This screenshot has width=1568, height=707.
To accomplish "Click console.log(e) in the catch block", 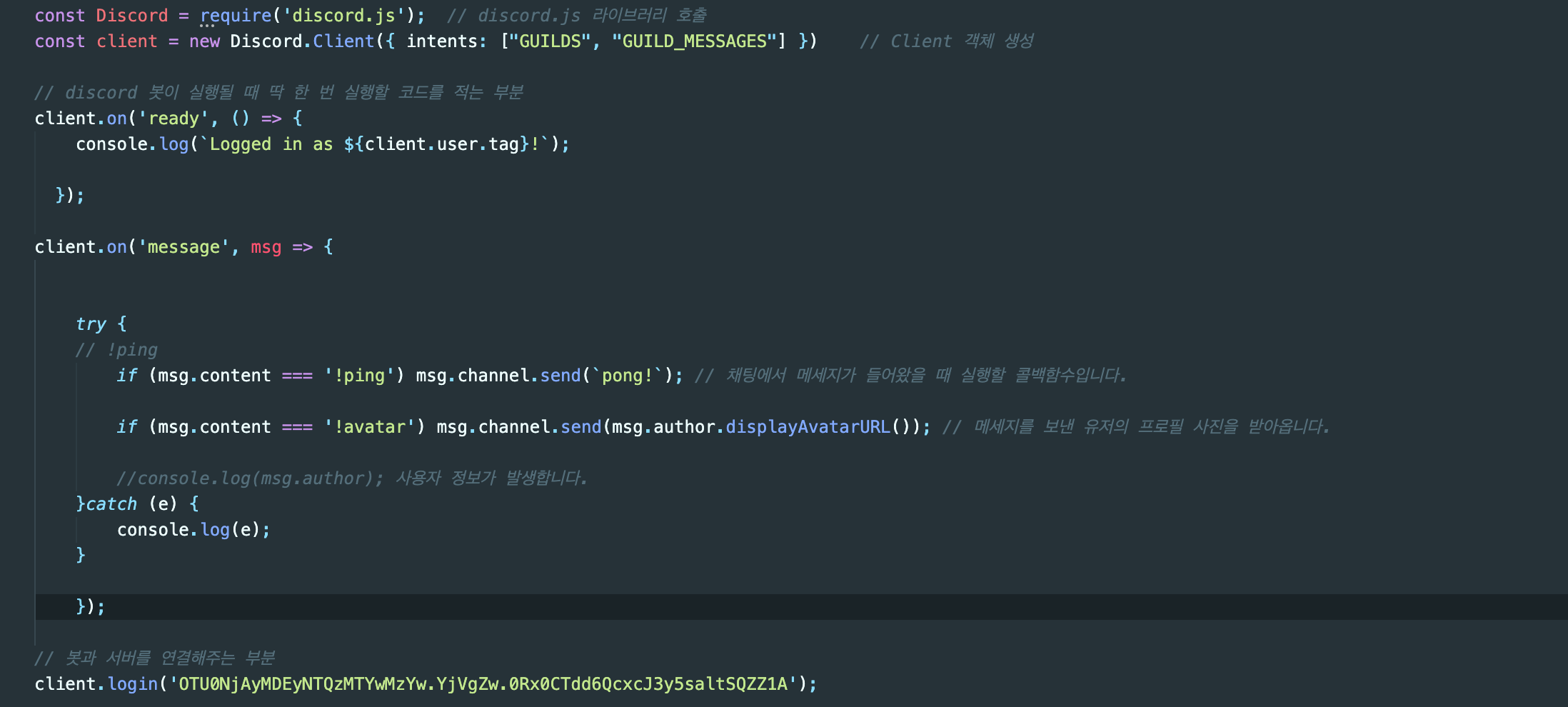I will pos(194,530).
